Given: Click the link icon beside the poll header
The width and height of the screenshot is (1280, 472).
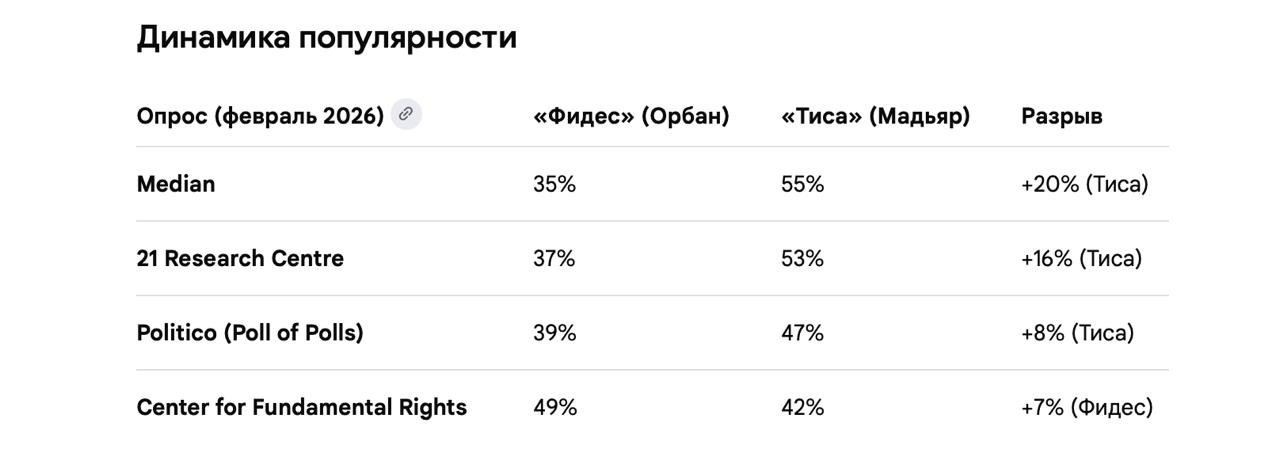Looking at the screenshot, I should coord(406,114).
